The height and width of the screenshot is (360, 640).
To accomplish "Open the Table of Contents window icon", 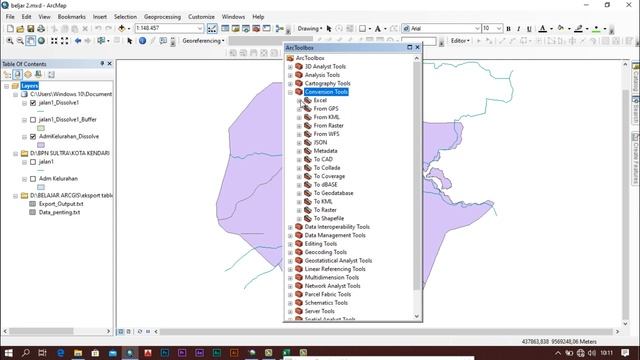I will click(x=225, y=29).
